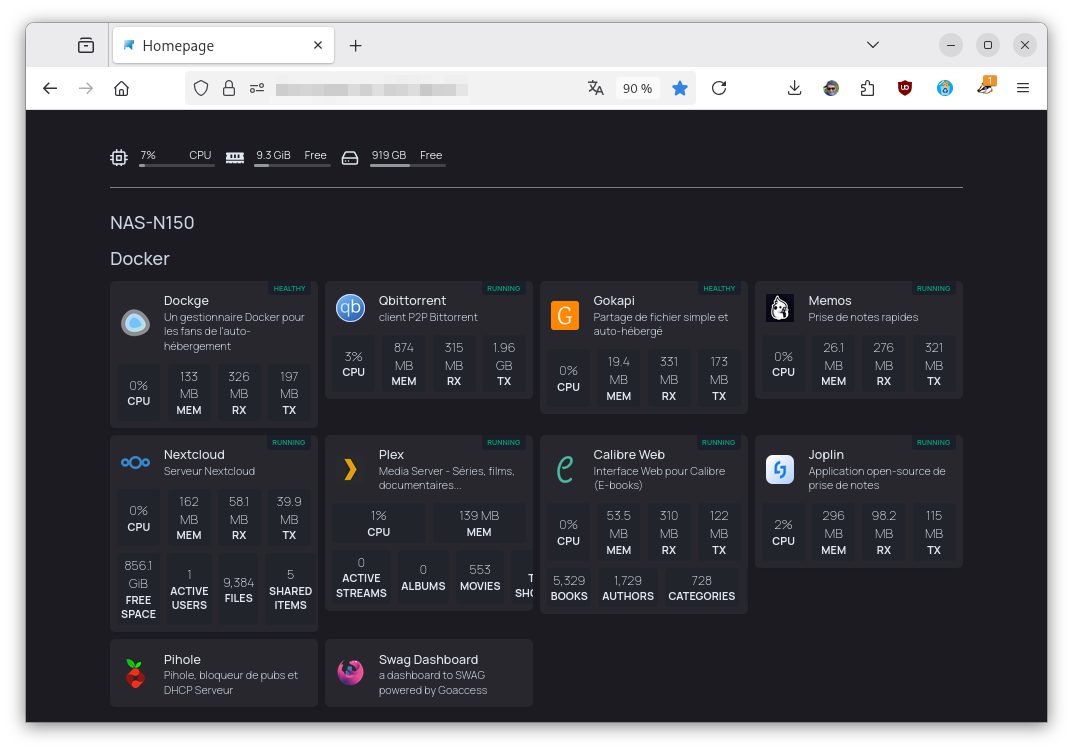The image size is (1073, 751).
Task: Open a new browser tab
Action: point(355,46)
